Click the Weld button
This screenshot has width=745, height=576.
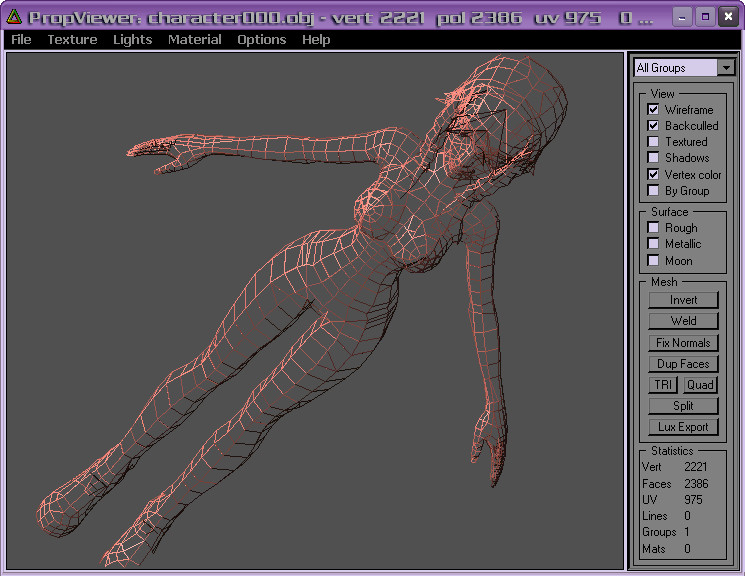click(683, 321)
